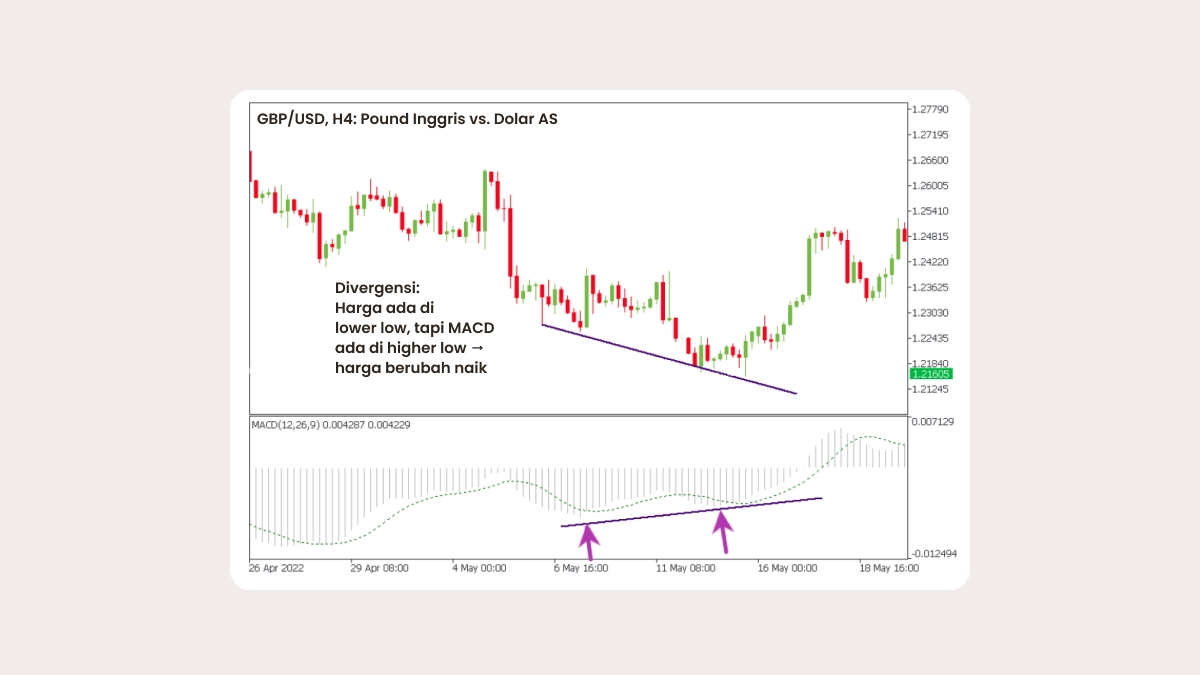Select the 11 May 08:00 time label
The width and height of the screenshot is (1200, 675).
[687, 568]
